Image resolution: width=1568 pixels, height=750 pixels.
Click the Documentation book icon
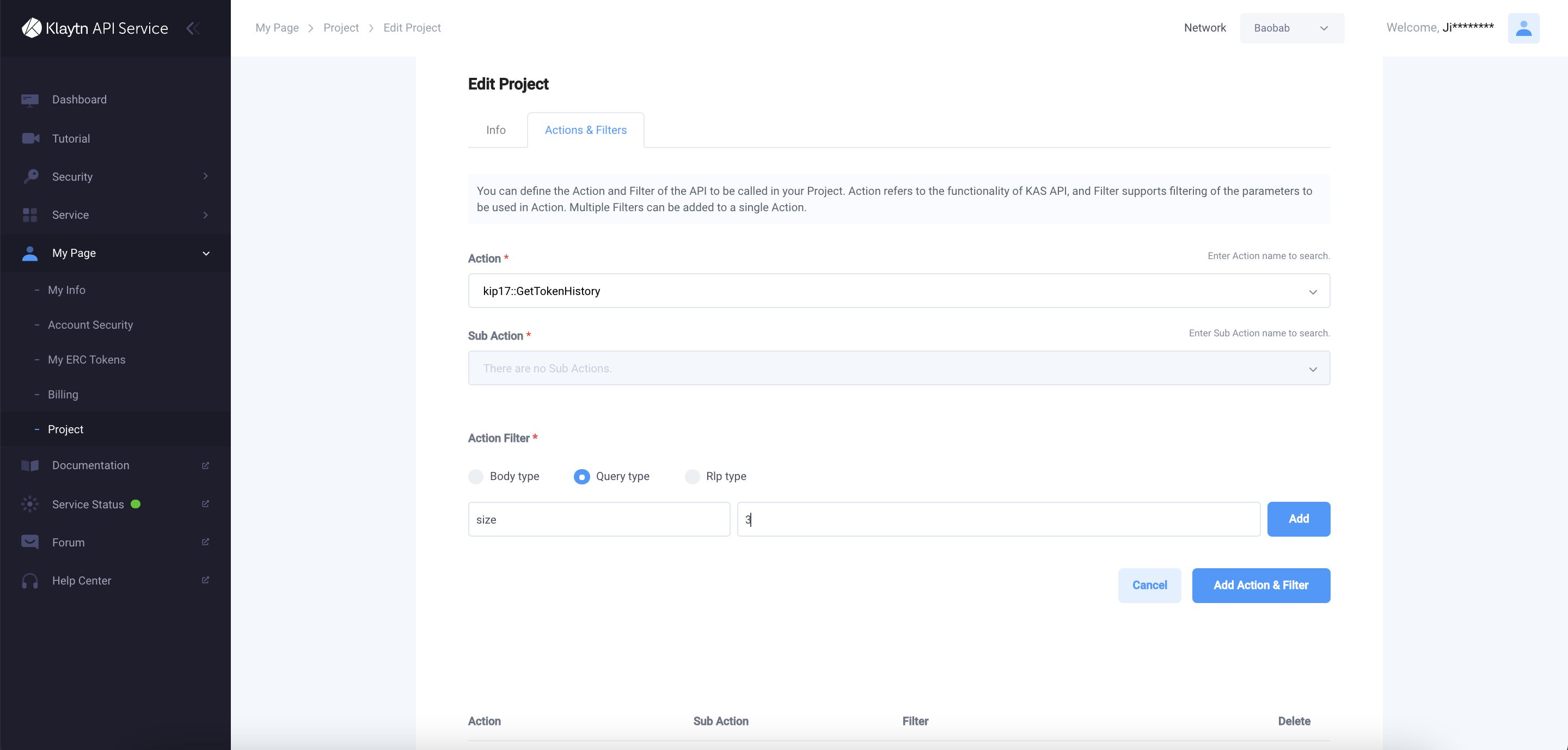pos(30,465)
